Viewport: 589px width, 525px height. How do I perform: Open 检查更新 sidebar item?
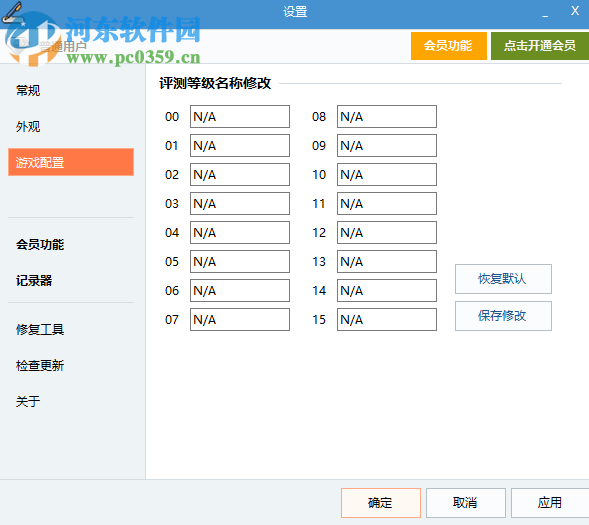pyautogui.click(x=40, y=365)
